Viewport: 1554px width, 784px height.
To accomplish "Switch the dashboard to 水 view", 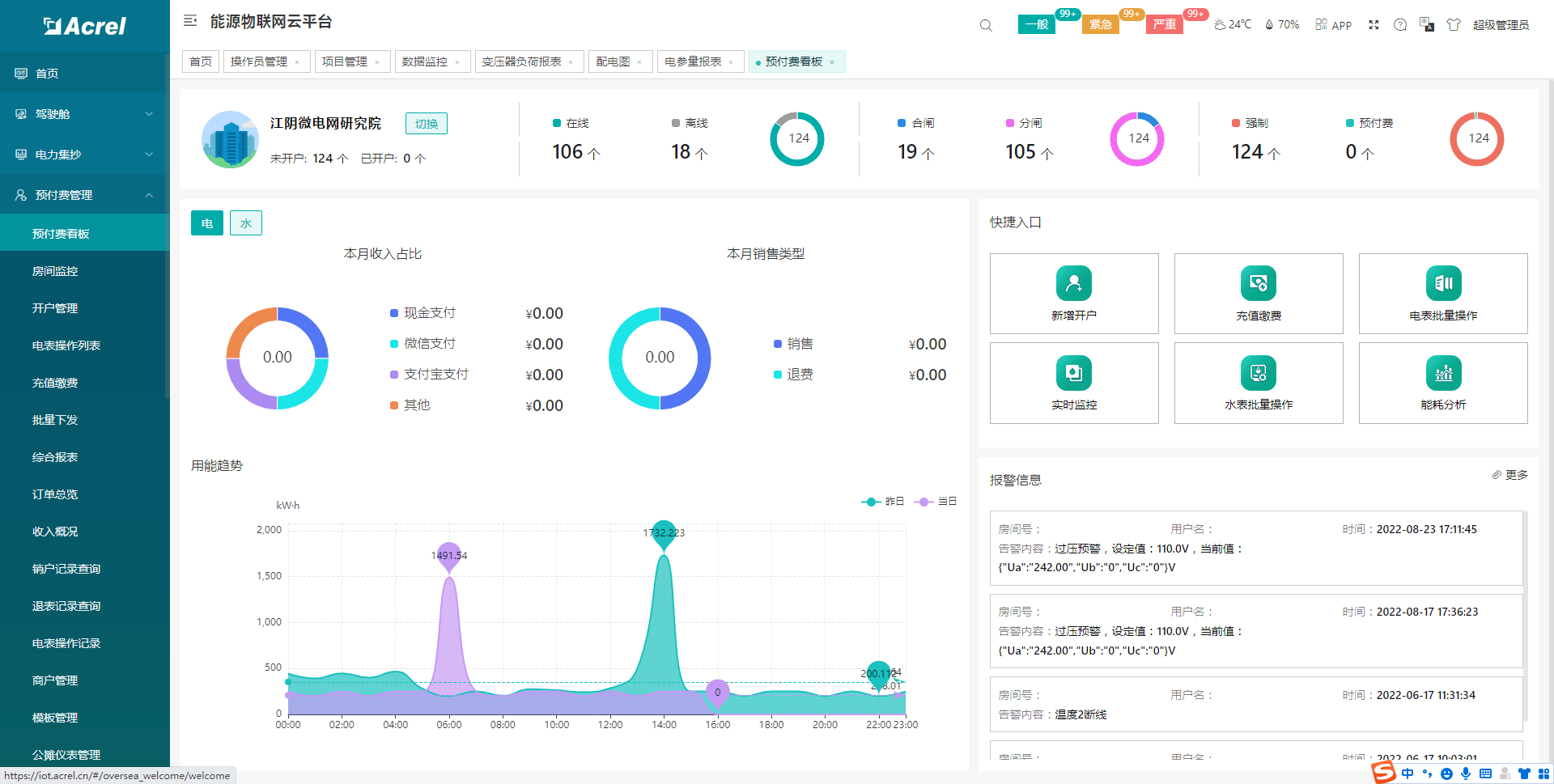I will tap(246, 223).
